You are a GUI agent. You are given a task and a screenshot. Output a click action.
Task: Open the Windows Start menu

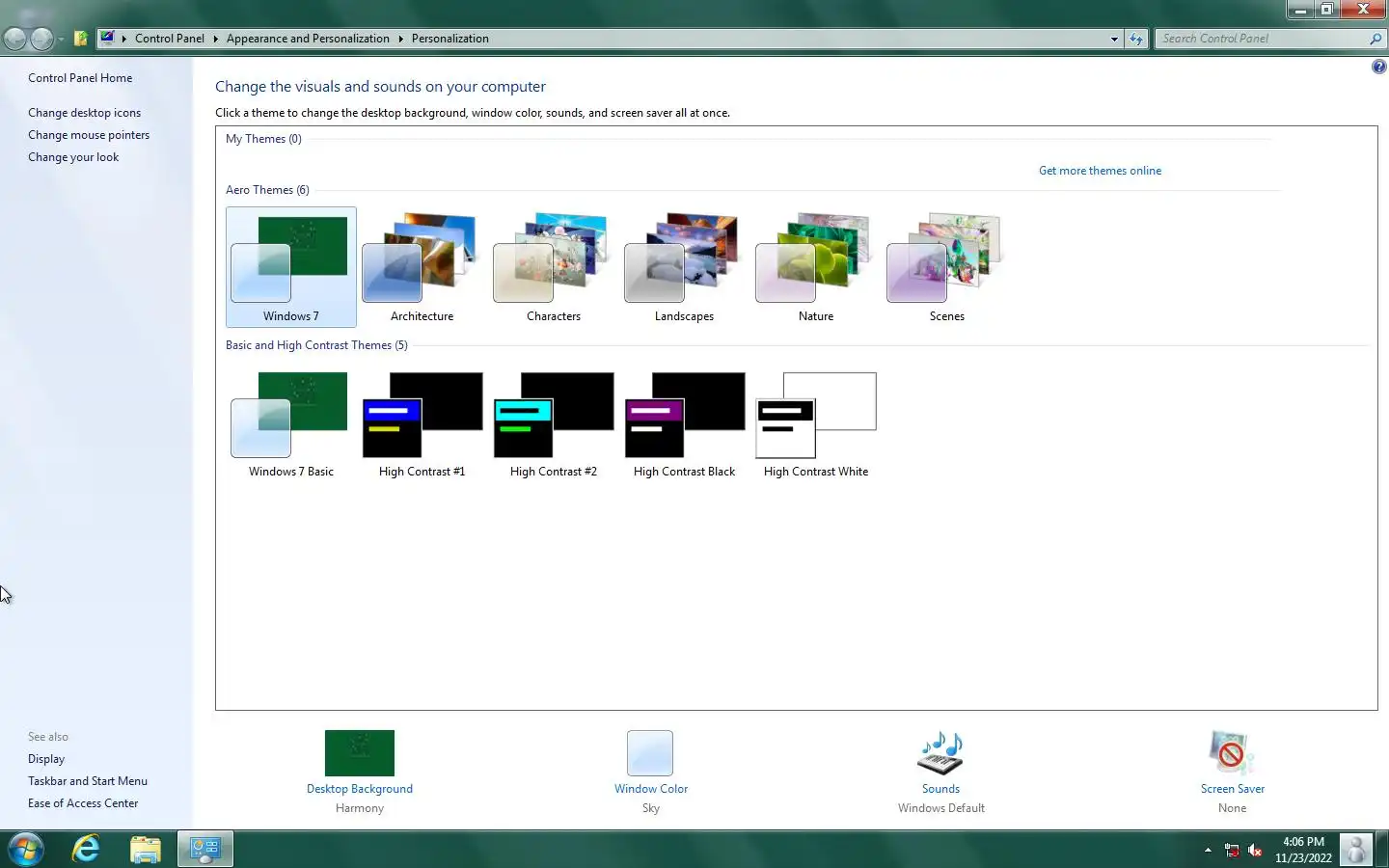click(x=26, y=849)
